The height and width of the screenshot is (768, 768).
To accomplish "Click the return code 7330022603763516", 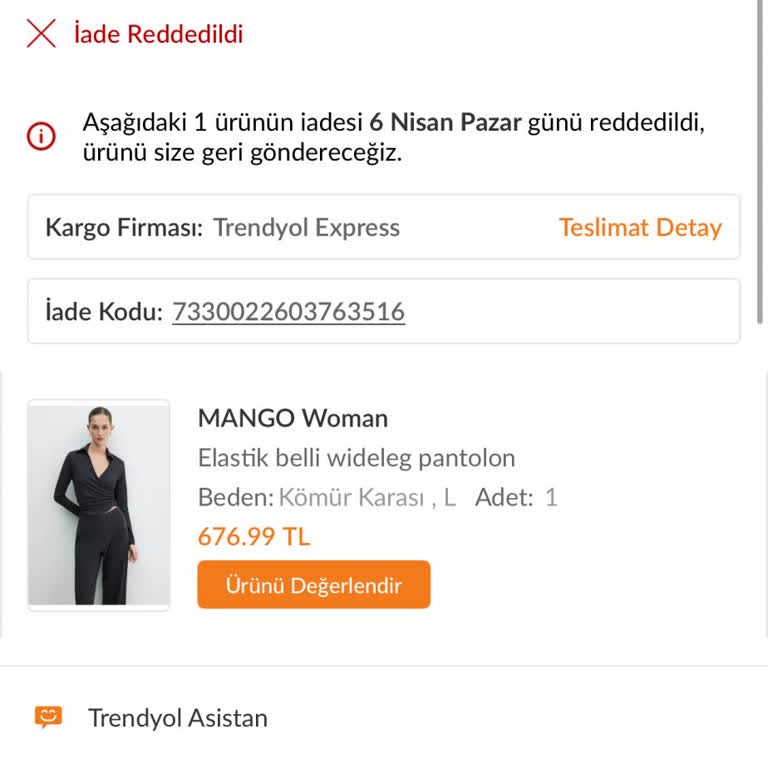I will [288, 311].
